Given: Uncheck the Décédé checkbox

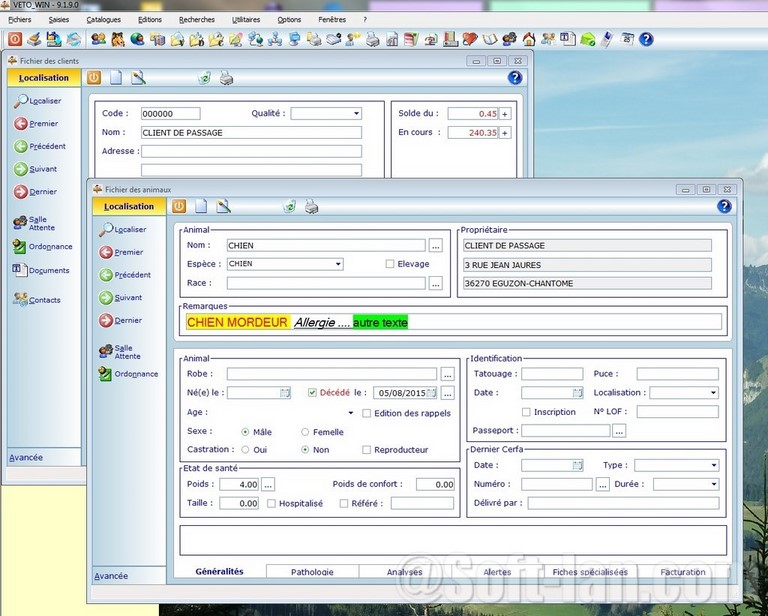Looking at the screenshot, I should 313,393.
